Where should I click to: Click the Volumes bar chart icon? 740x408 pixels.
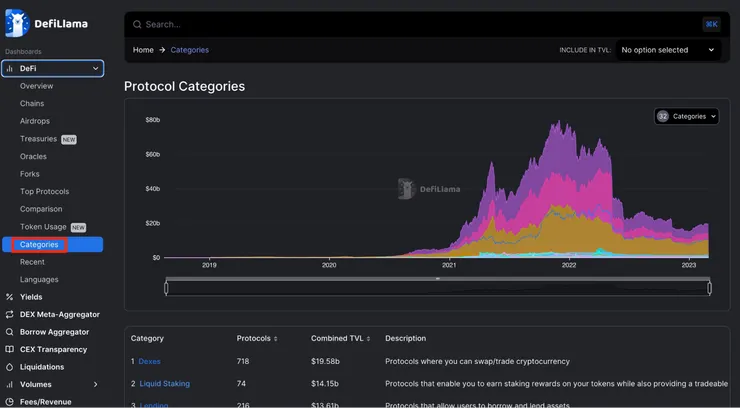click(9, 384)
